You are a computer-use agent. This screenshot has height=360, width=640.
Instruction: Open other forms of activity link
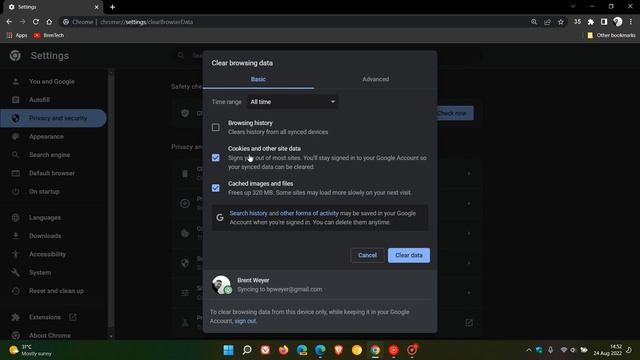click(309, 213)
